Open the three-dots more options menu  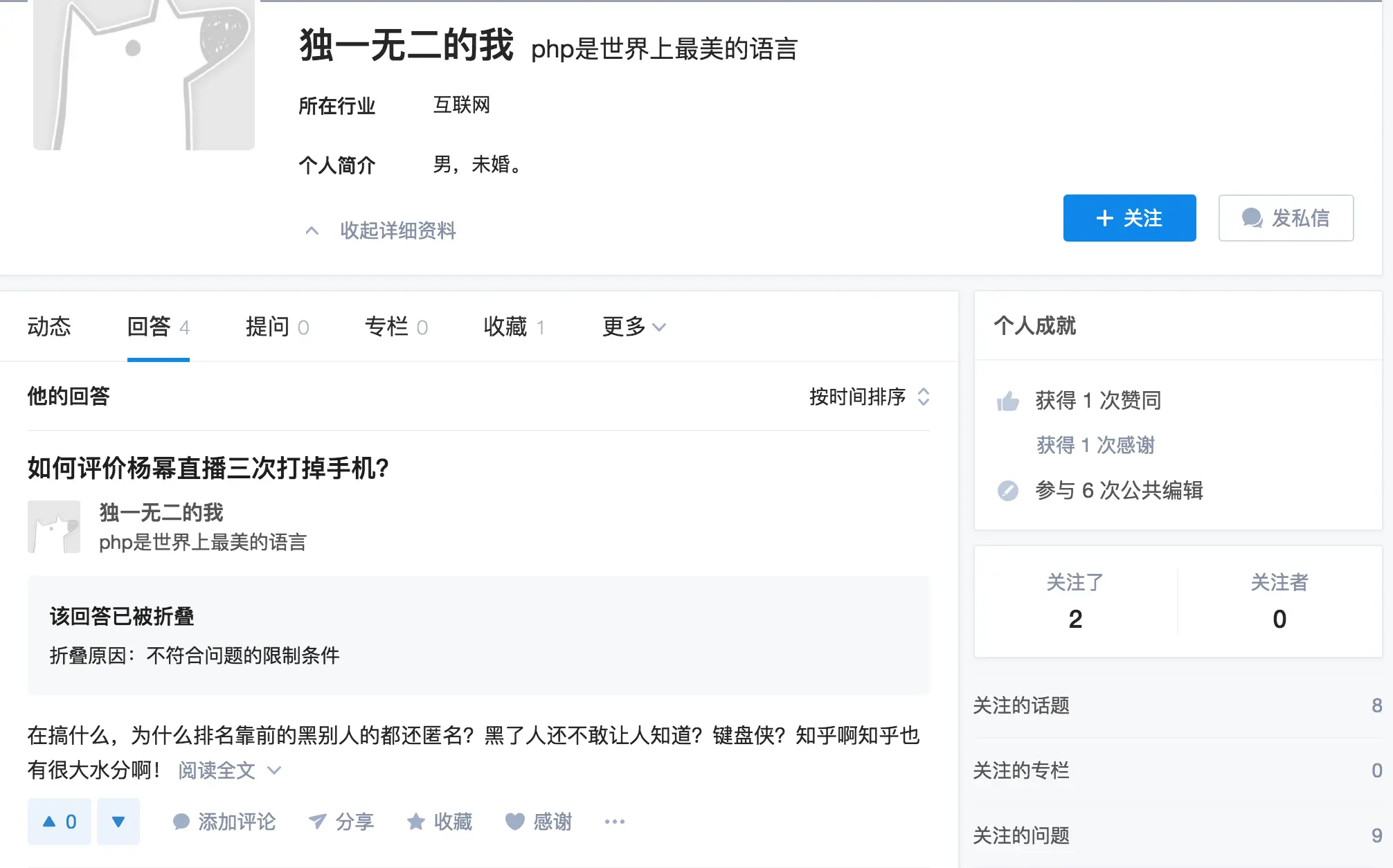coord(615,822)
